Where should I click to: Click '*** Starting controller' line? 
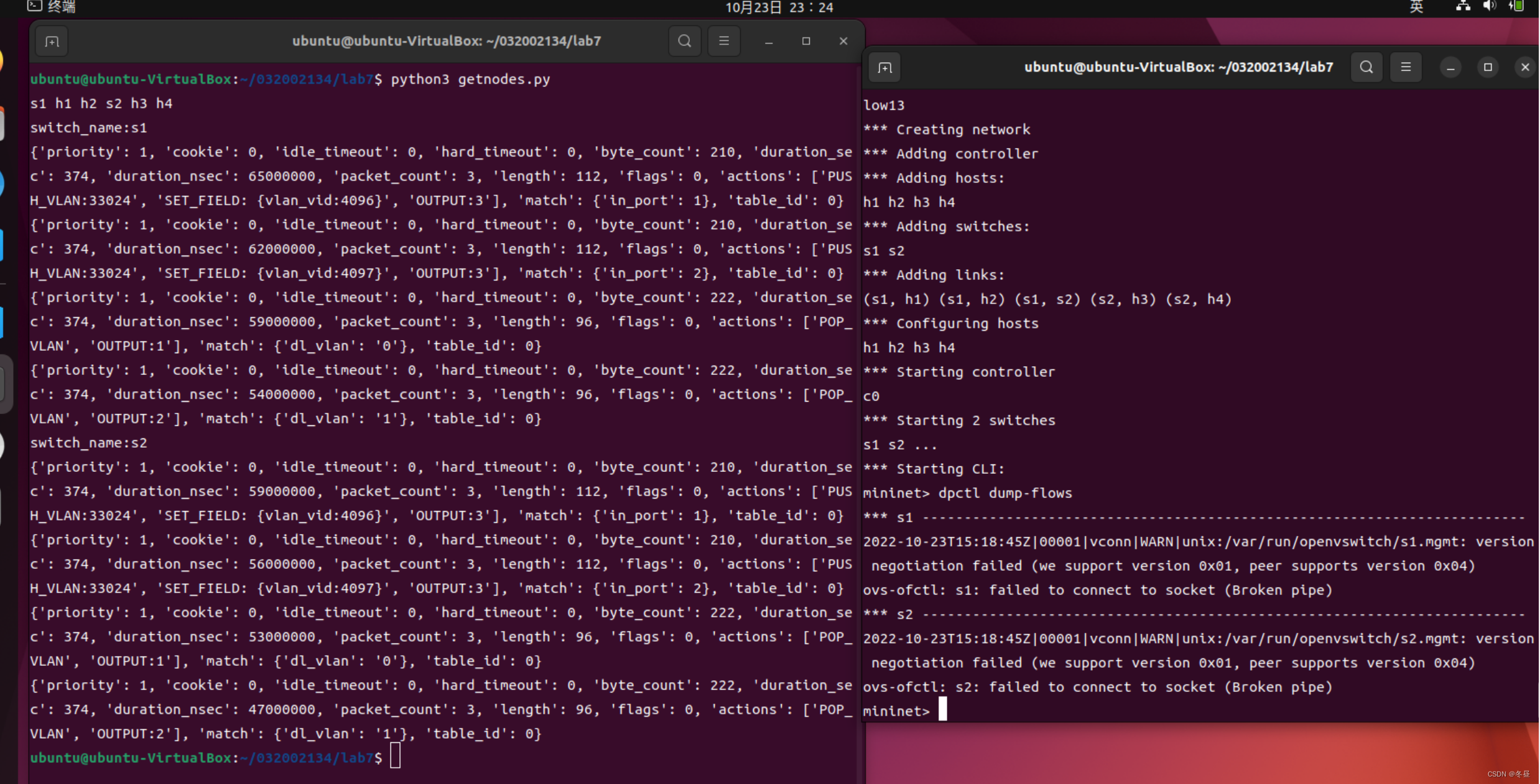tap(959, 372)
